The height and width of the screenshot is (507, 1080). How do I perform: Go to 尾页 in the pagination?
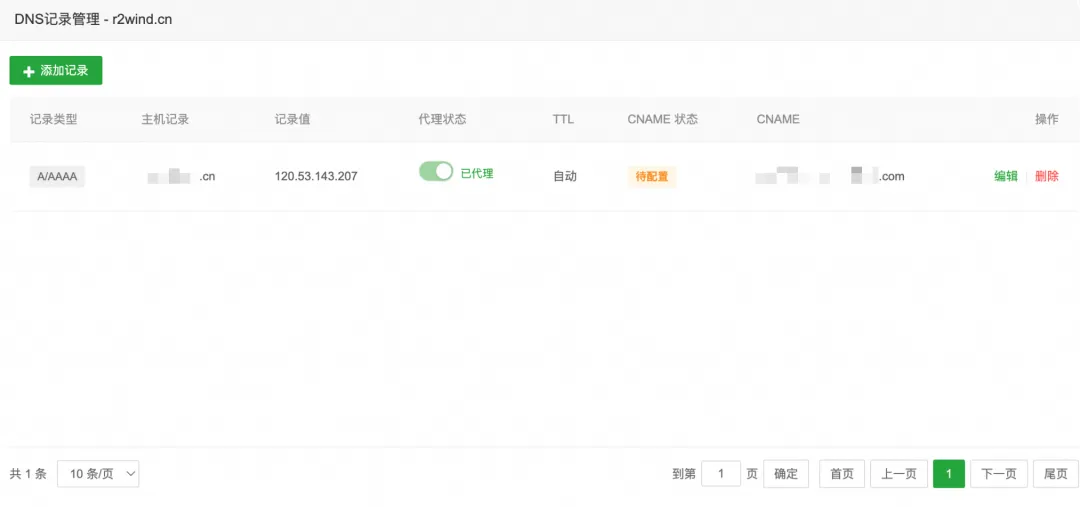(1056, 474)
